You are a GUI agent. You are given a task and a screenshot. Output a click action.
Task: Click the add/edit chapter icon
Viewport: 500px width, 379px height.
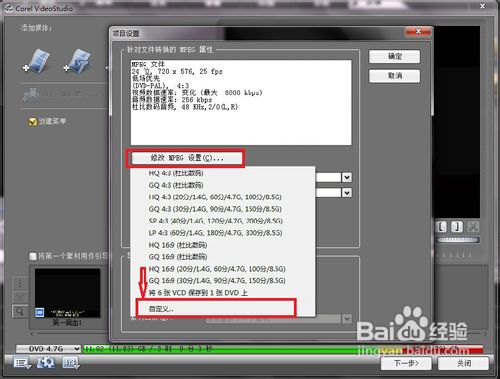31,95
